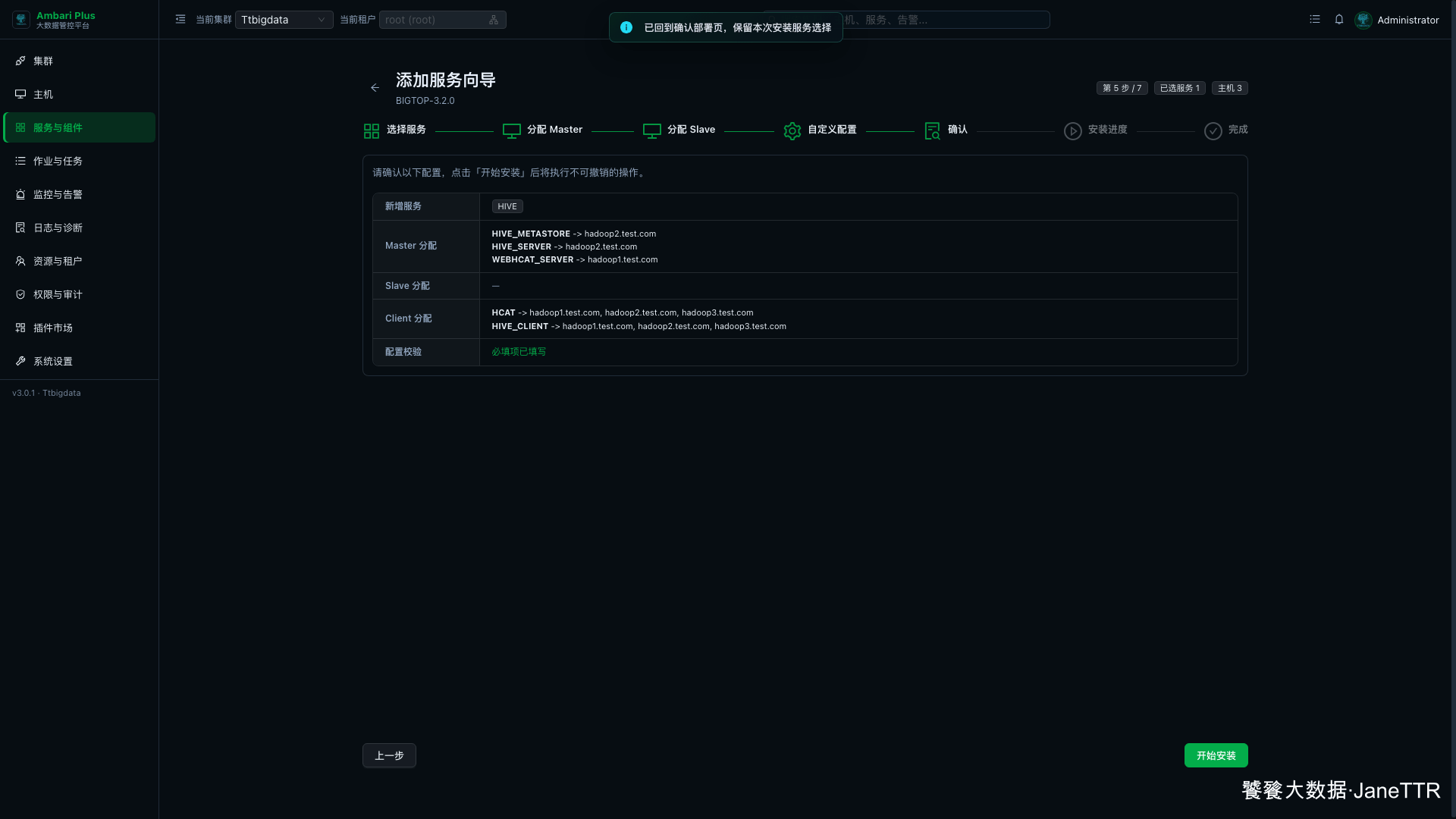Click the HCAT client assignment line
The height and width of the screenshot is (819, 1456).
pos(623,312)
